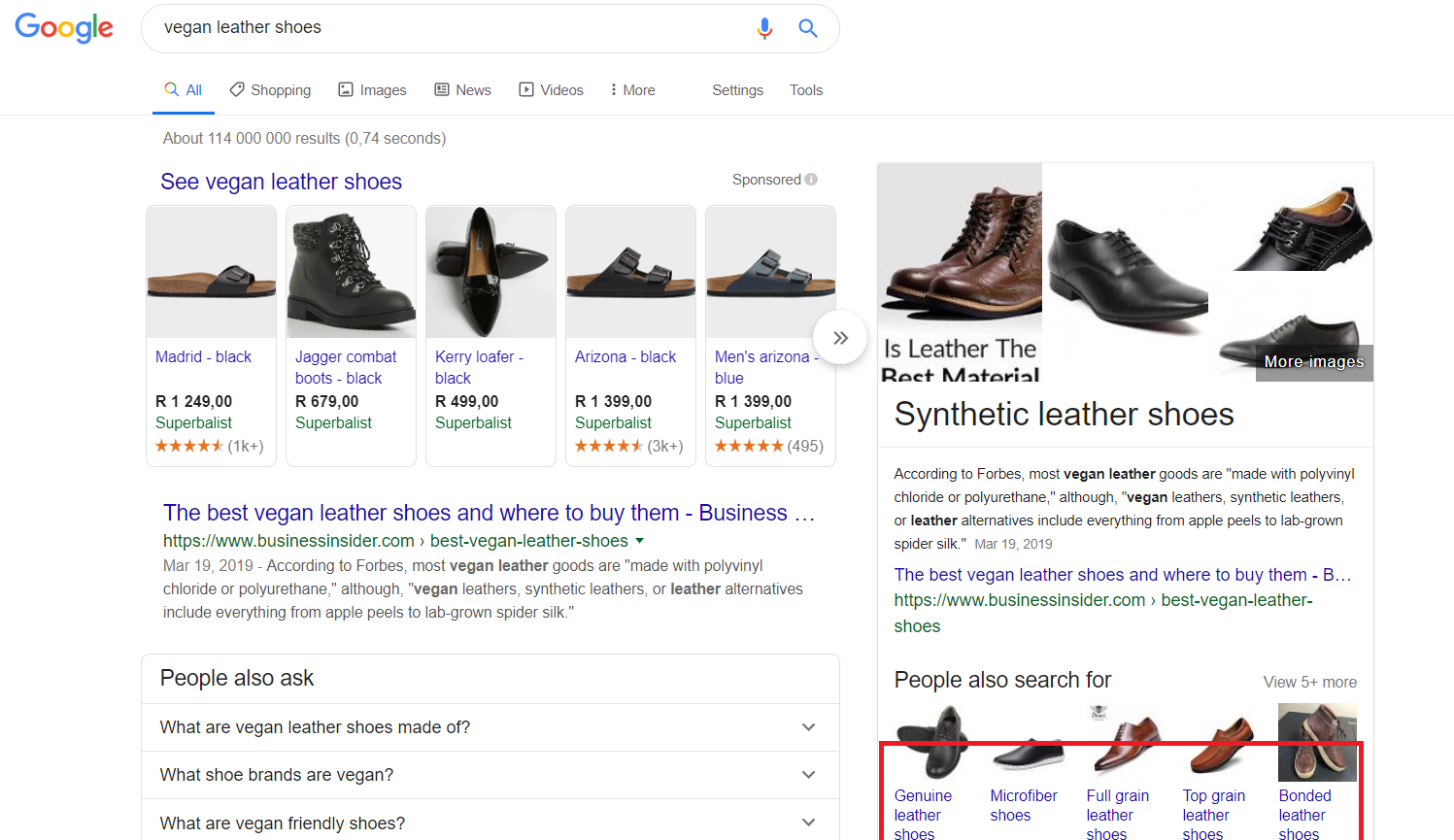Switch to the News tab

tap(462, 90)
